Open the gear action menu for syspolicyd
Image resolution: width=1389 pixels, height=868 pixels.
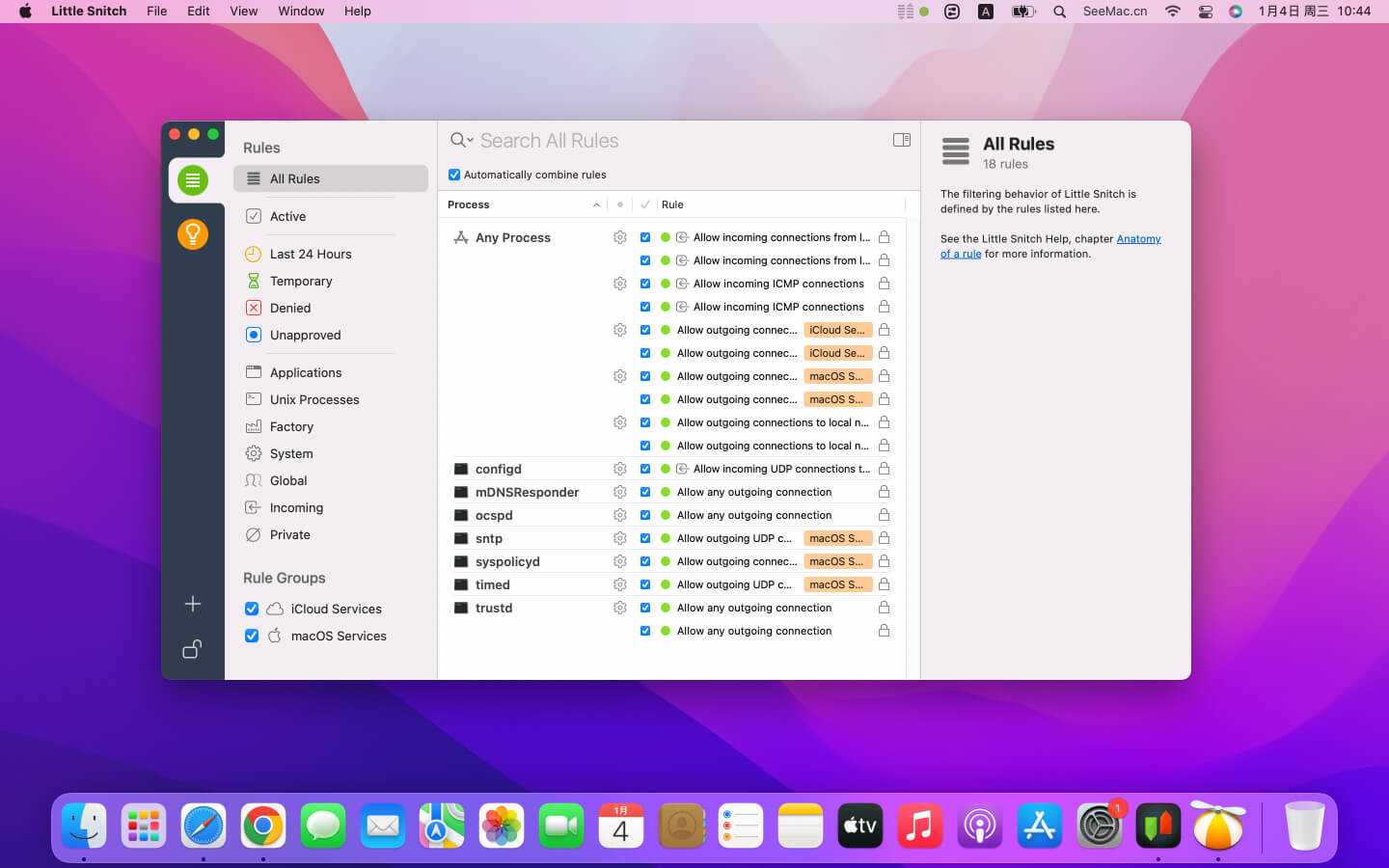(x=620, y=561)
